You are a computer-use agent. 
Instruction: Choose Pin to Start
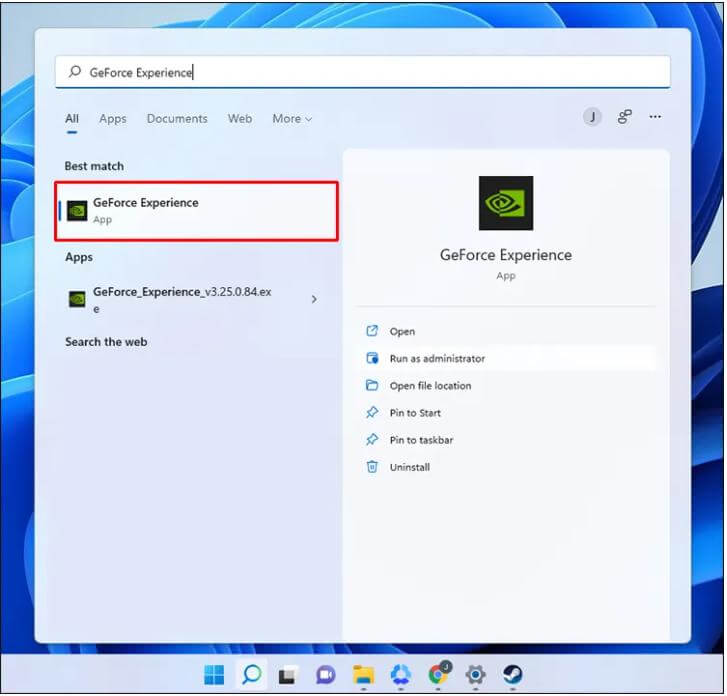point(506,413)
